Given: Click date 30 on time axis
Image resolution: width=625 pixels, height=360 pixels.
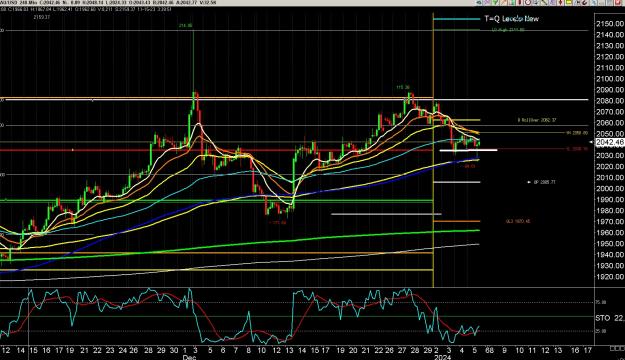Looking at the screenshot, I should (x=174, y=350).
